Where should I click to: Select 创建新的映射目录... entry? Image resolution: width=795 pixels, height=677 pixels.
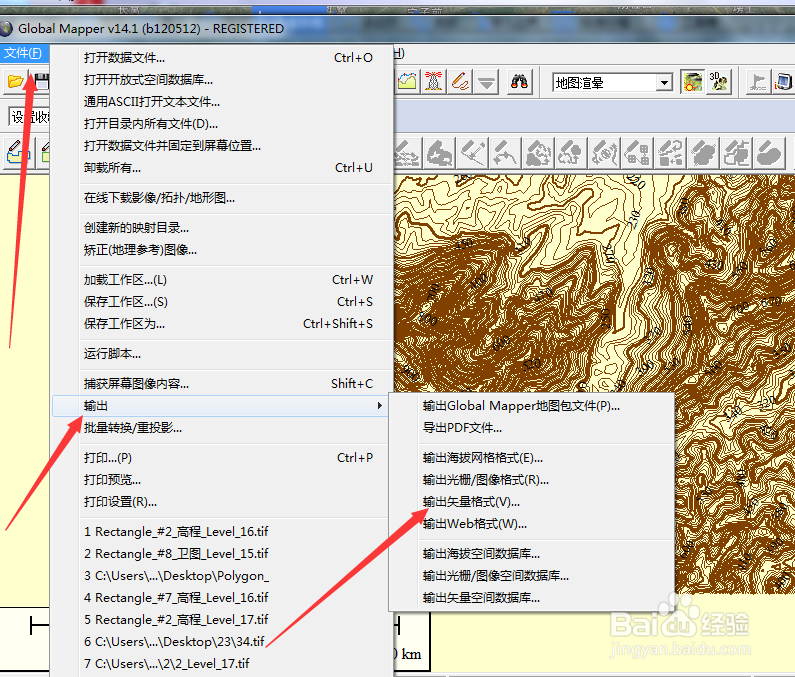coord(223,228)
